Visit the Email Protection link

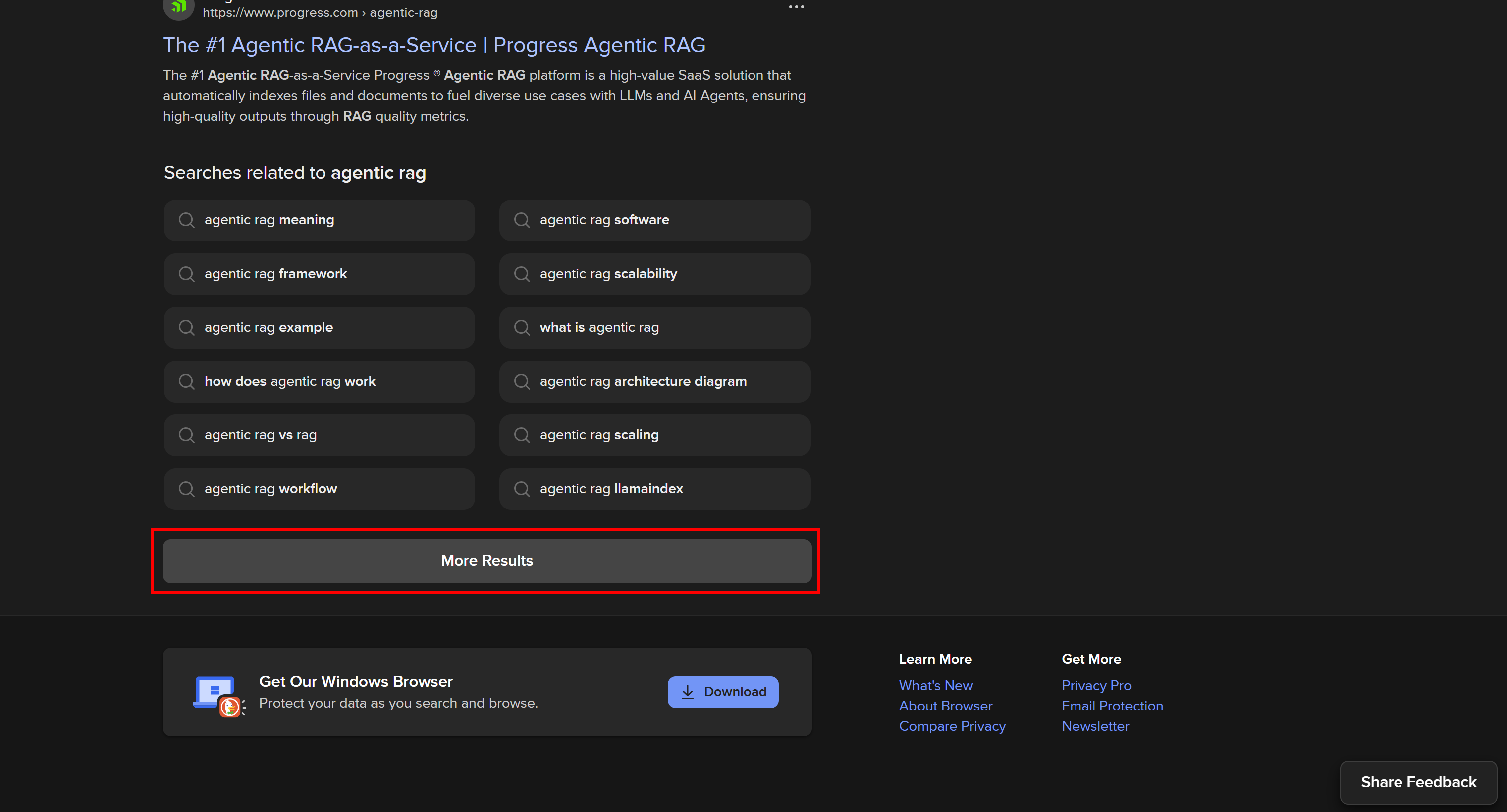[x=1111, y=706]
